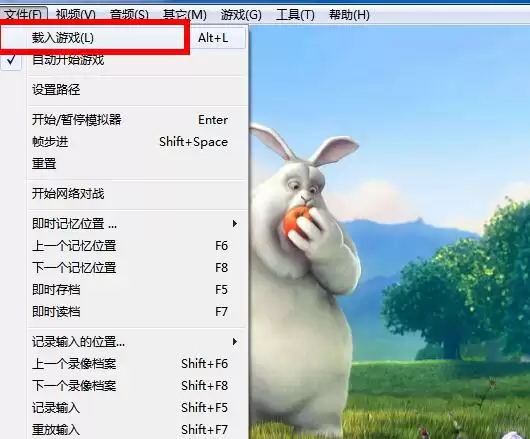Image resolution: width=530 pixels, height=439 pixels.
Task: Choose 开始/暂停模拟器 menu item
Action: pyautogui.click(x=123, y=120)
